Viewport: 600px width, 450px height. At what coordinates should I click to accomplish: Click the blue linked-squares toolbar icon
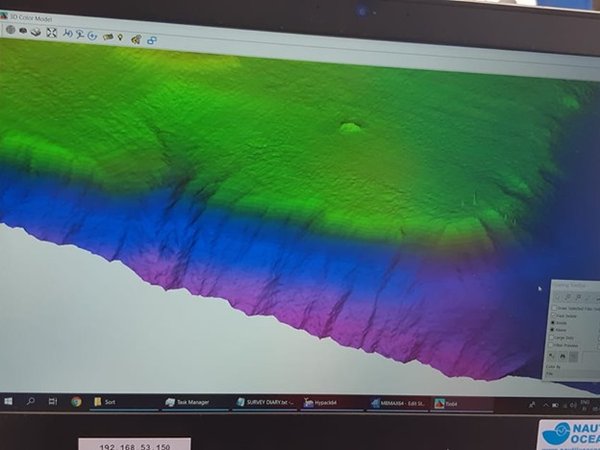152,41
